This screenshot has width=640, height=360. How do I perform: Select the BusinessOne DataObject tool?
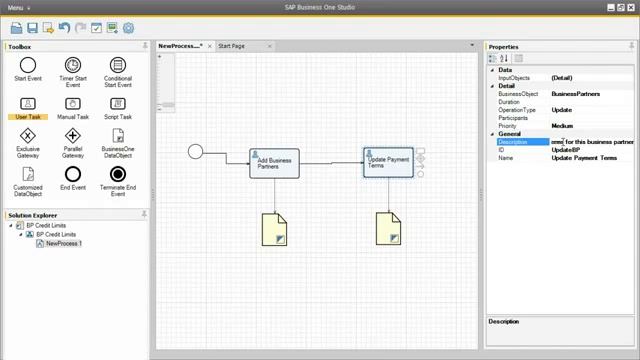[x=118, y=143]
